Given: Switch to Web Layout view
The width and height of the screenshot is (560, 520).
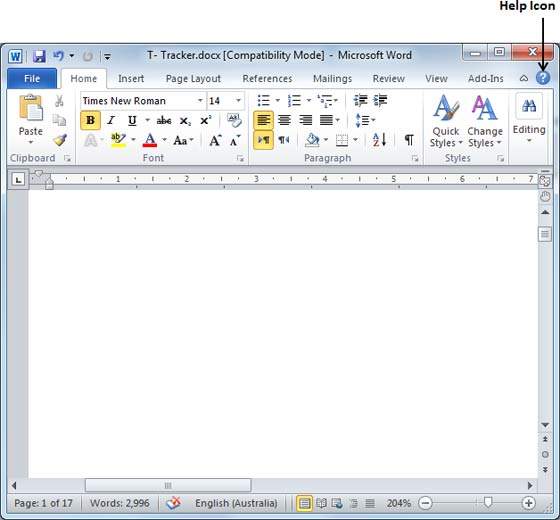Looking at the screenshot, I should [337, 504].
